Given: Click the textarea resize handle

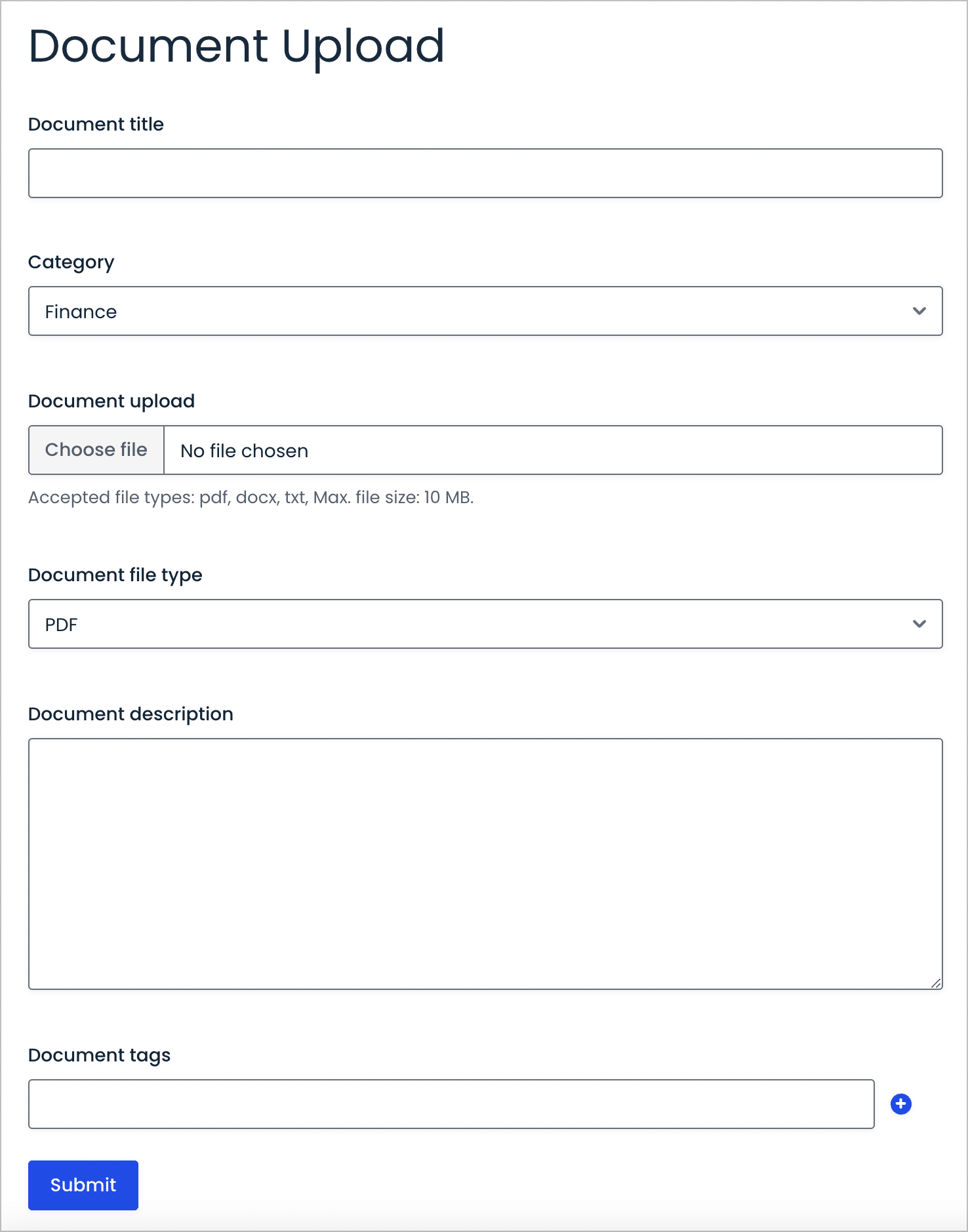Looking at the screenshot, I should click(x=936, y=983).
